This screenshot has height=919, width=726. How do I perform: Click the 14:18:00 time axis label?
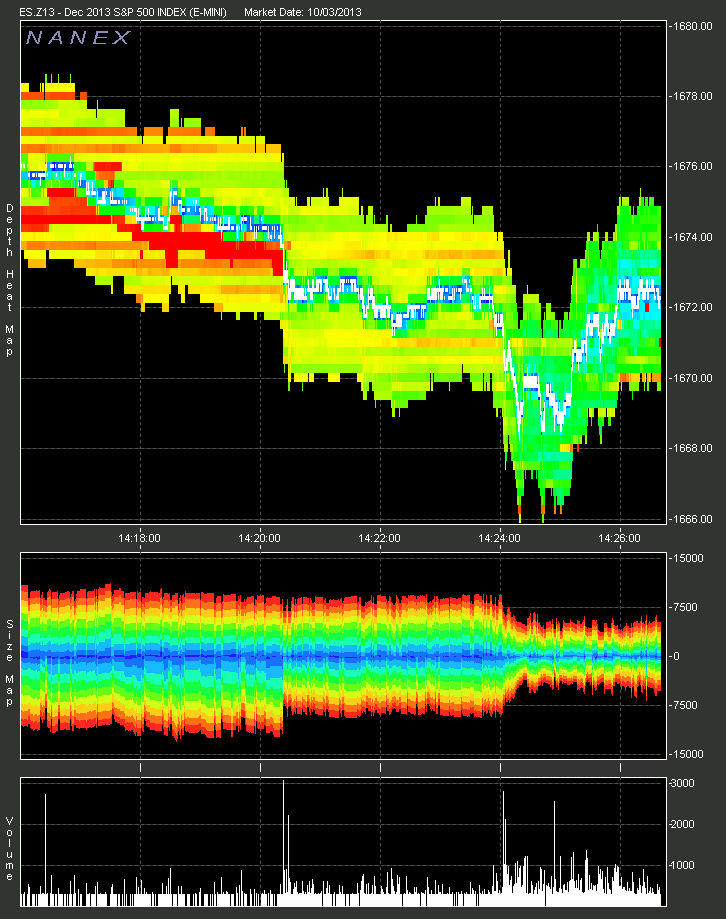139,538
